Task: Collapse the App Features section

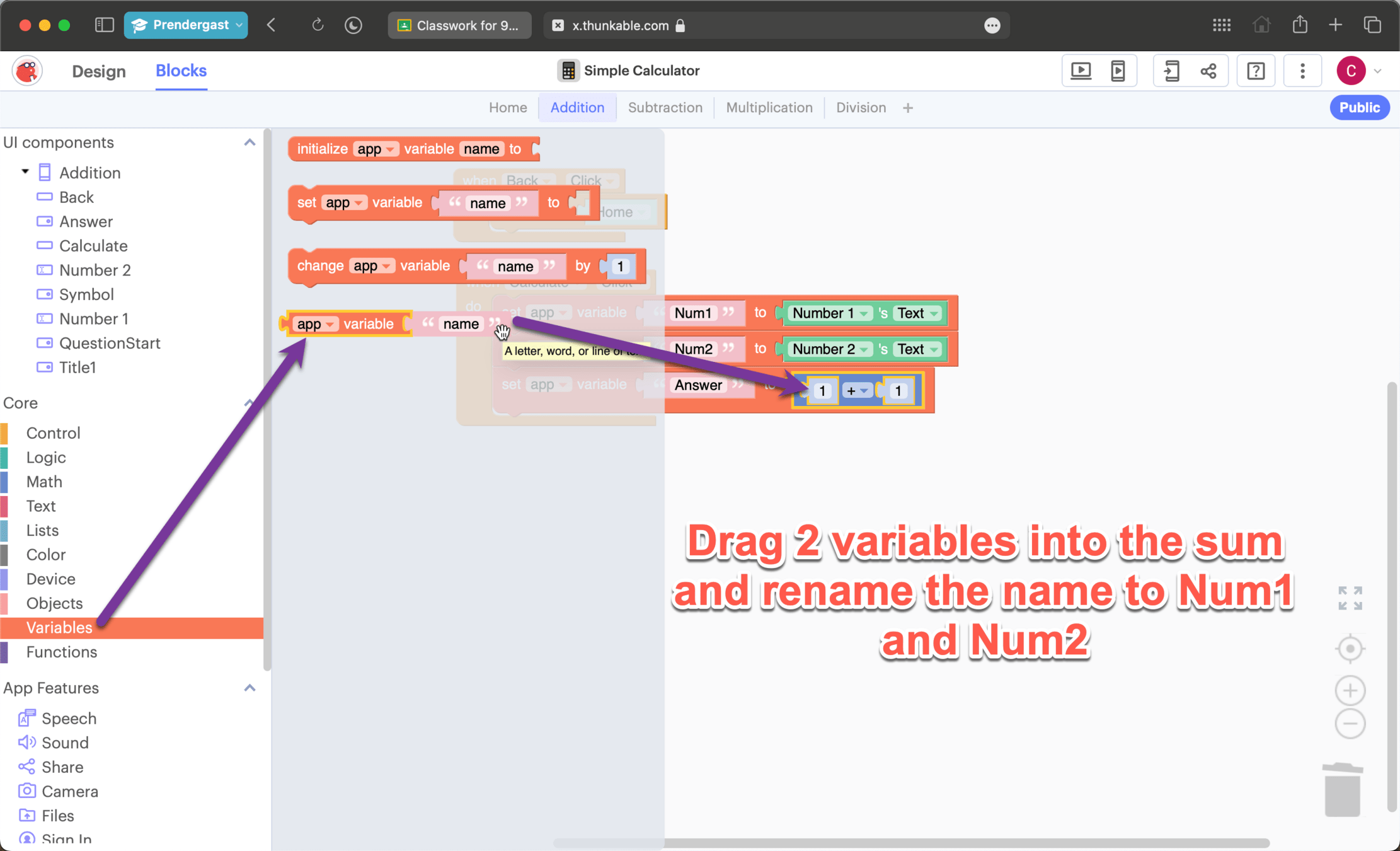Action: [x=250, y=688]
